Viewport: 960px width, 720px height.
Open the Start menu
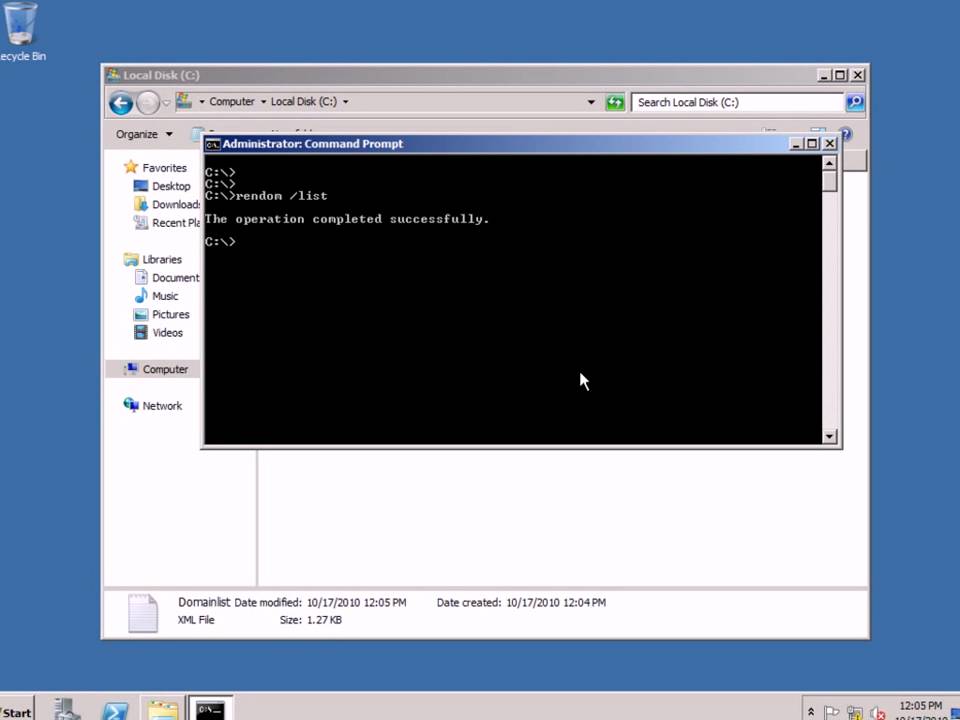click(17, 711)
